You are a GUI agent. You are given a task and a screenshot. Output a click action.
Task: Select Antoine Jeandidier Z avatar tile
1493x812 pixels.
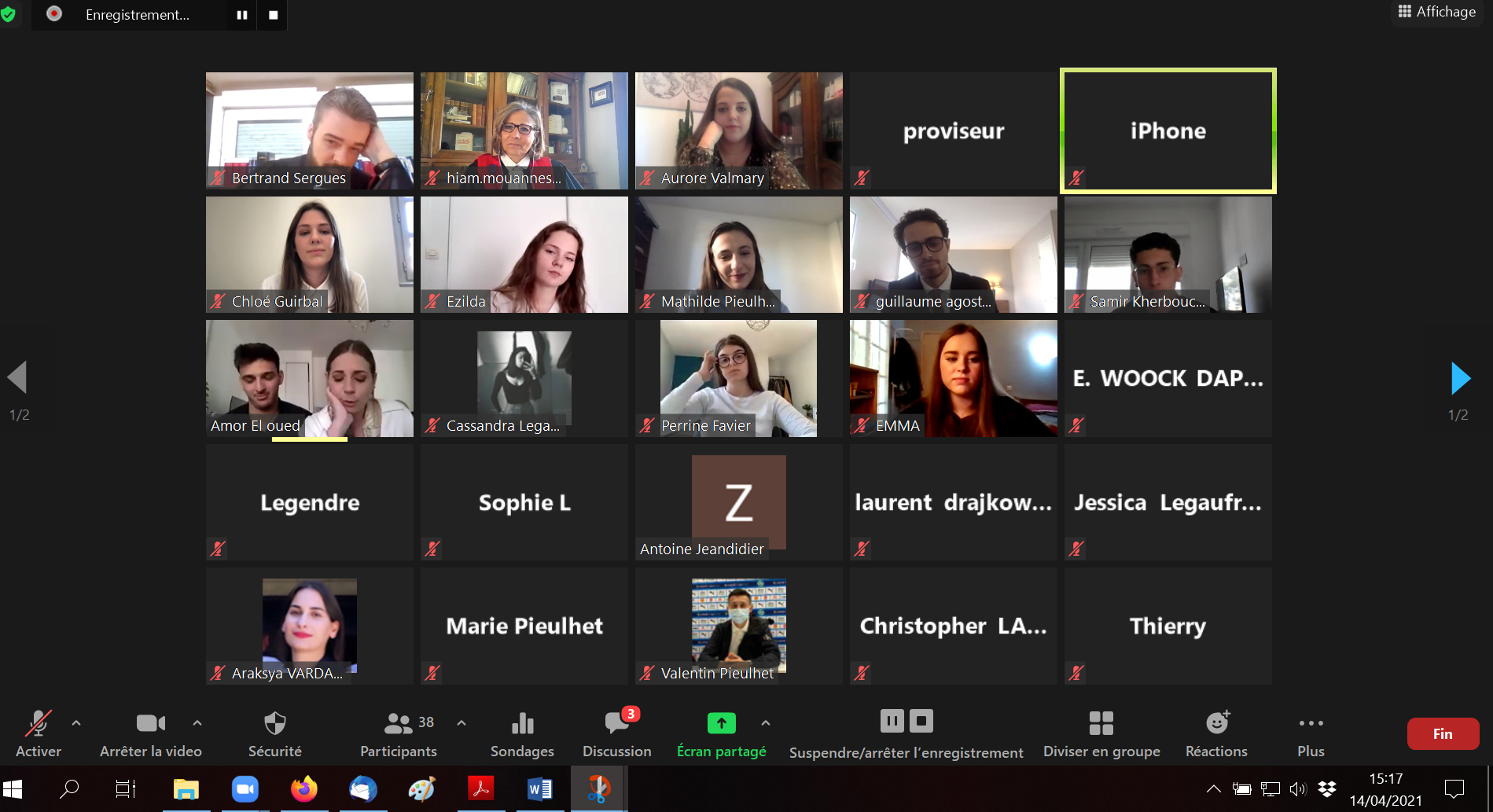point(739,502)
